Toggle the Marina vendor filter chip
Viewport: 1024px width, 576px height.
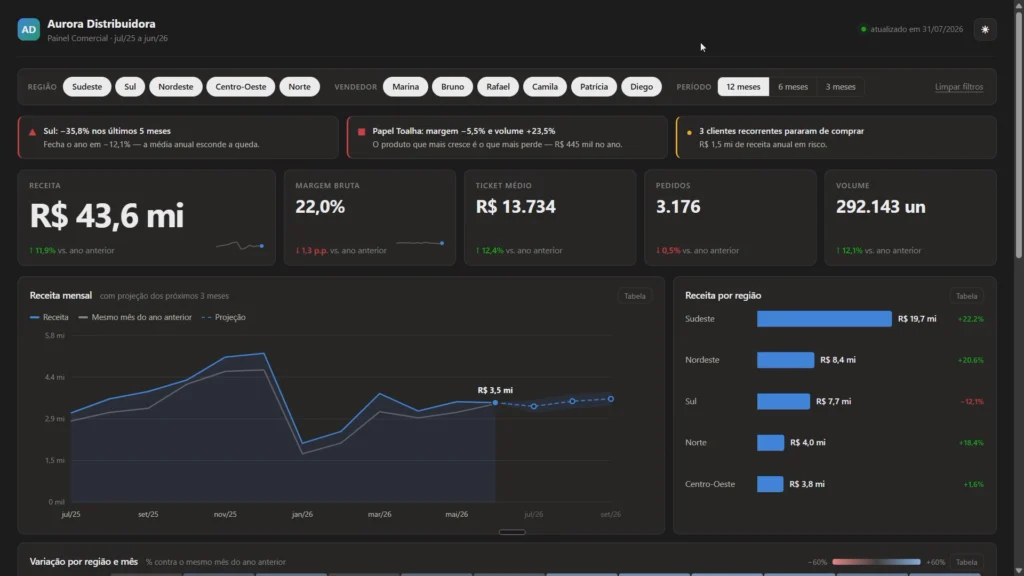click(406, 87)
